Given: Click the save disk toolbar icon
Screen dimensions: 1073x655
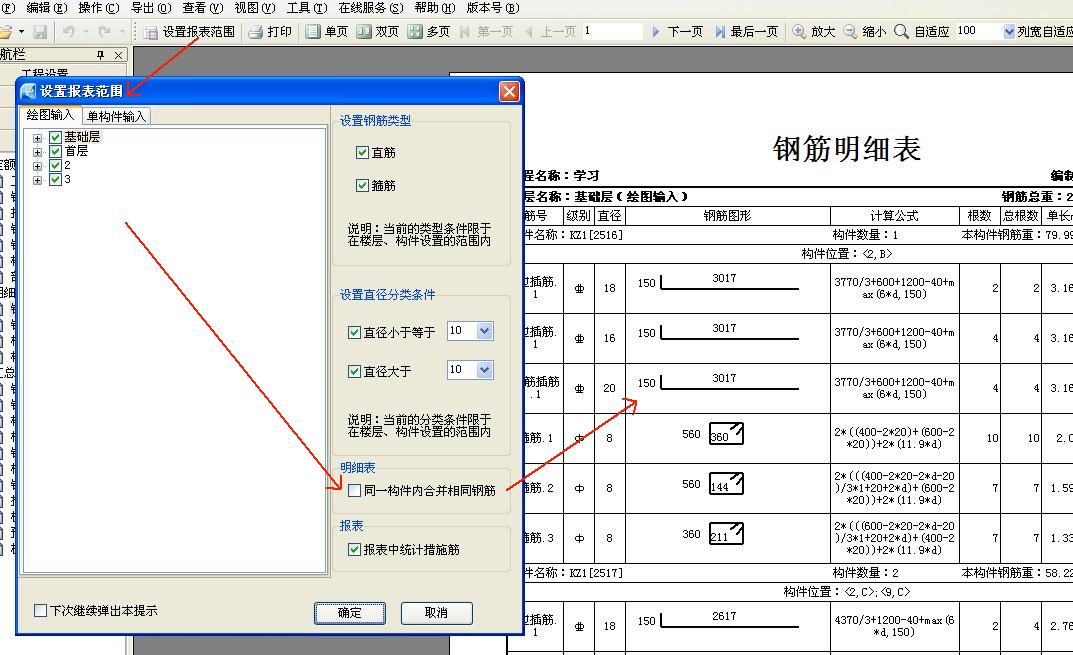Looking at the screenshot, I should tap(40, 31).
